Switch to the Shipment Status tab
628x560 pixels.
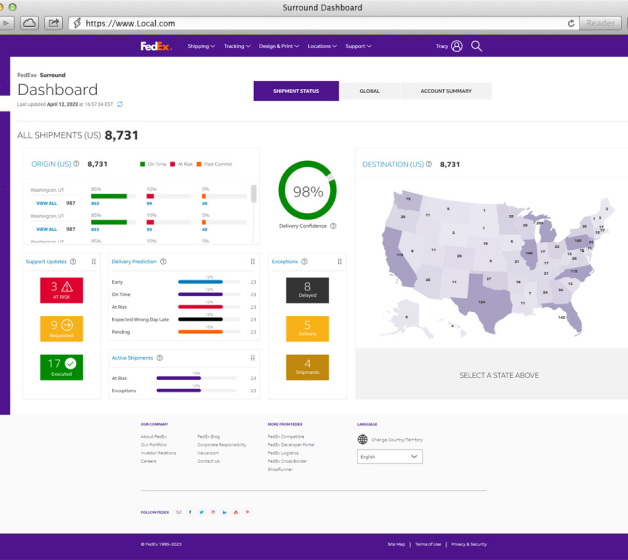[296, 91]
